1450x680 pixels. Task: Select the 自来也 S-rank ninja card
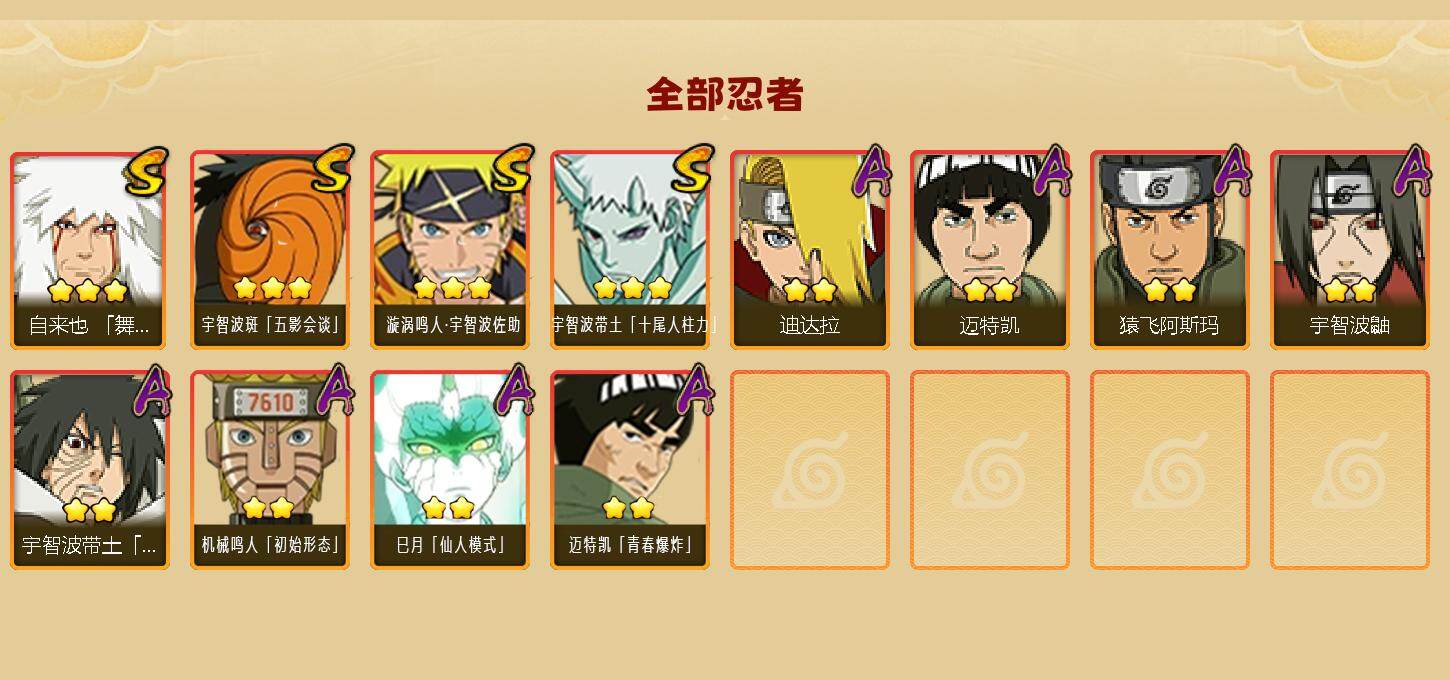tap(90, 250)
